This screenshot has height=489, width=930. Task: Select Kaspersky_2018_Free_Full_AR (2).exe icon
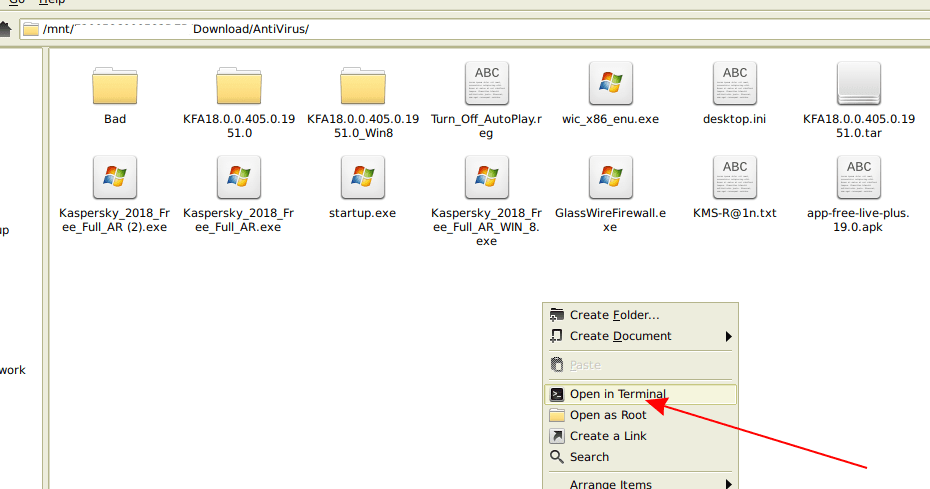click(x=115, y=177)
